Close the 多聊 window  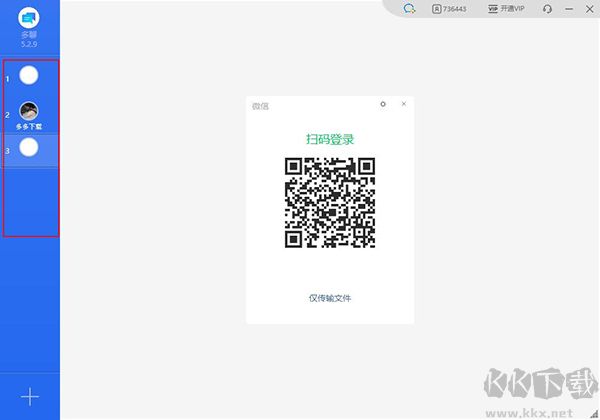point(589,9)
